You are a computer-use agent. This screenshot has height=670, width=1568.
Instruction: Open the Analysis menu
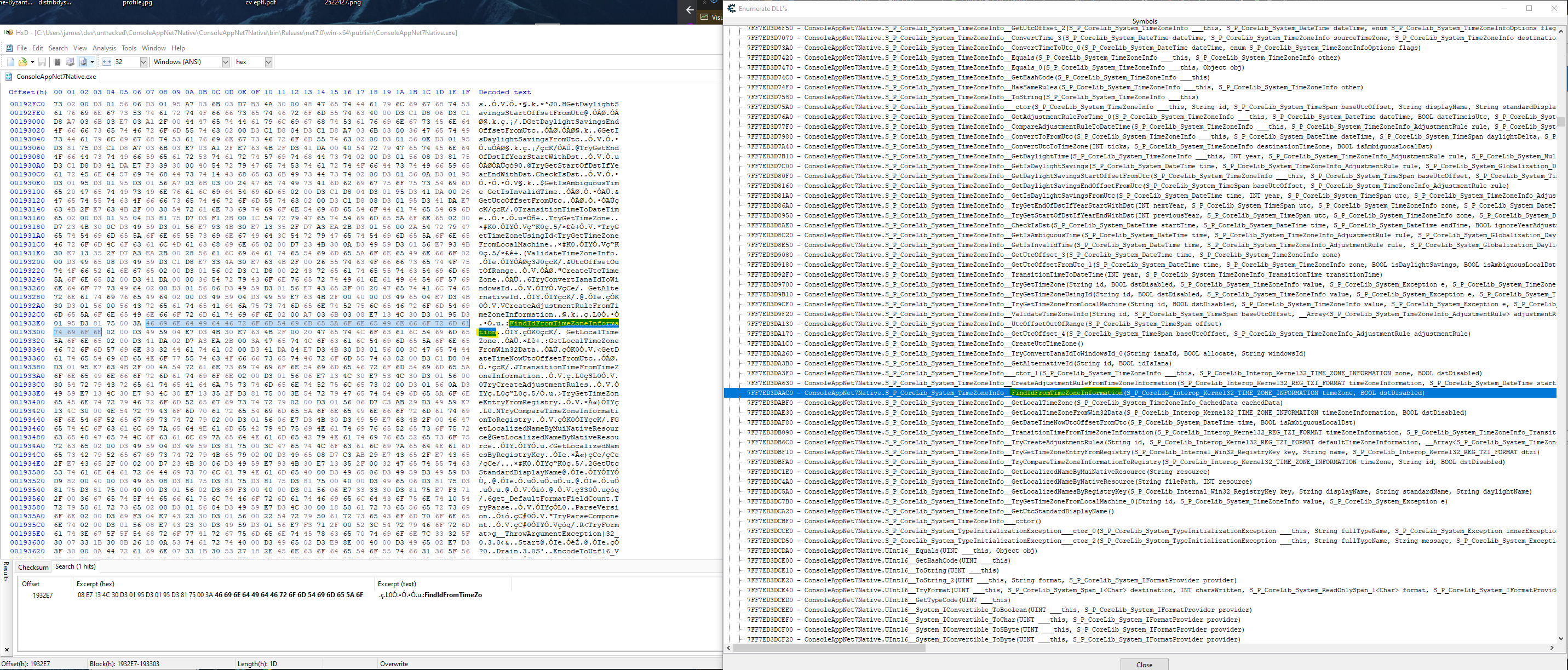[104, 48]
